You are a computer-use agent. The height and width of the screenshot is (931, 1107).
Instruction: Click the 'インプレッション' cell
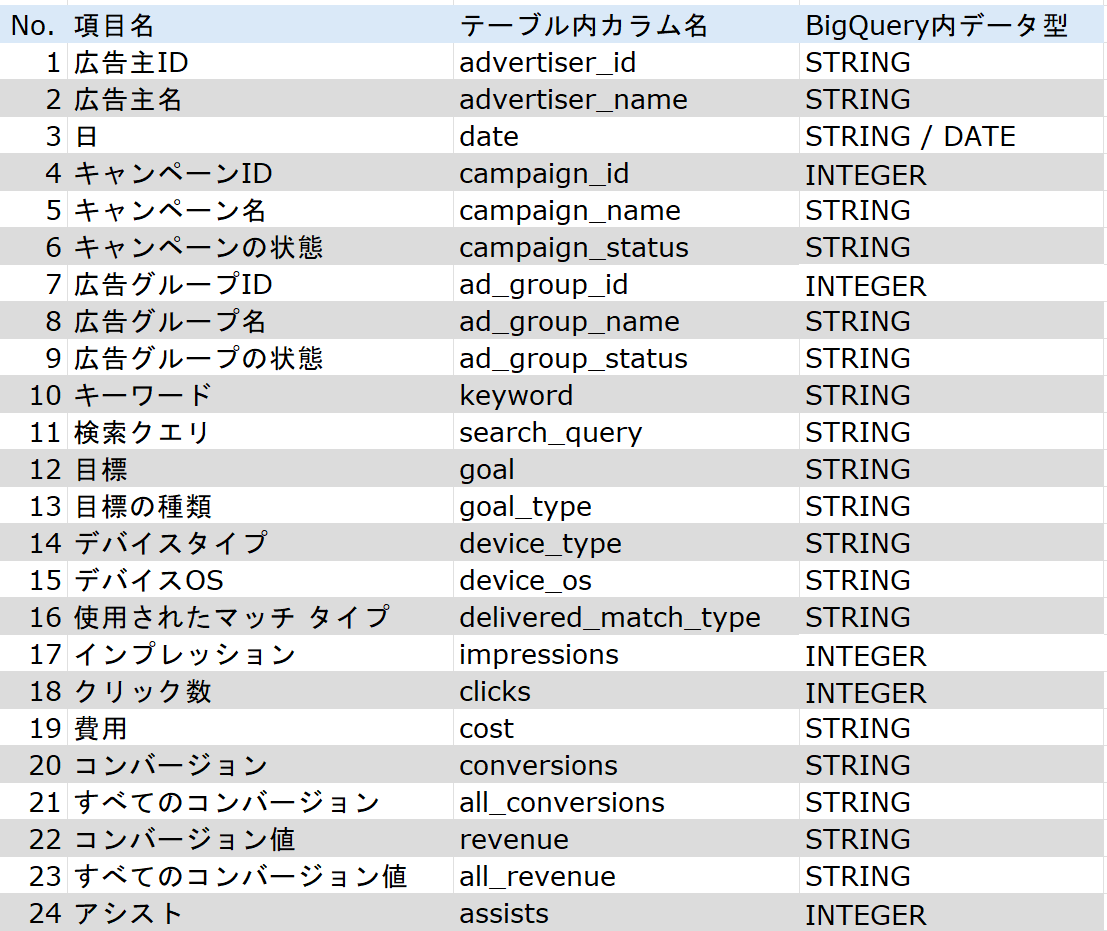[x=260, y=654]
